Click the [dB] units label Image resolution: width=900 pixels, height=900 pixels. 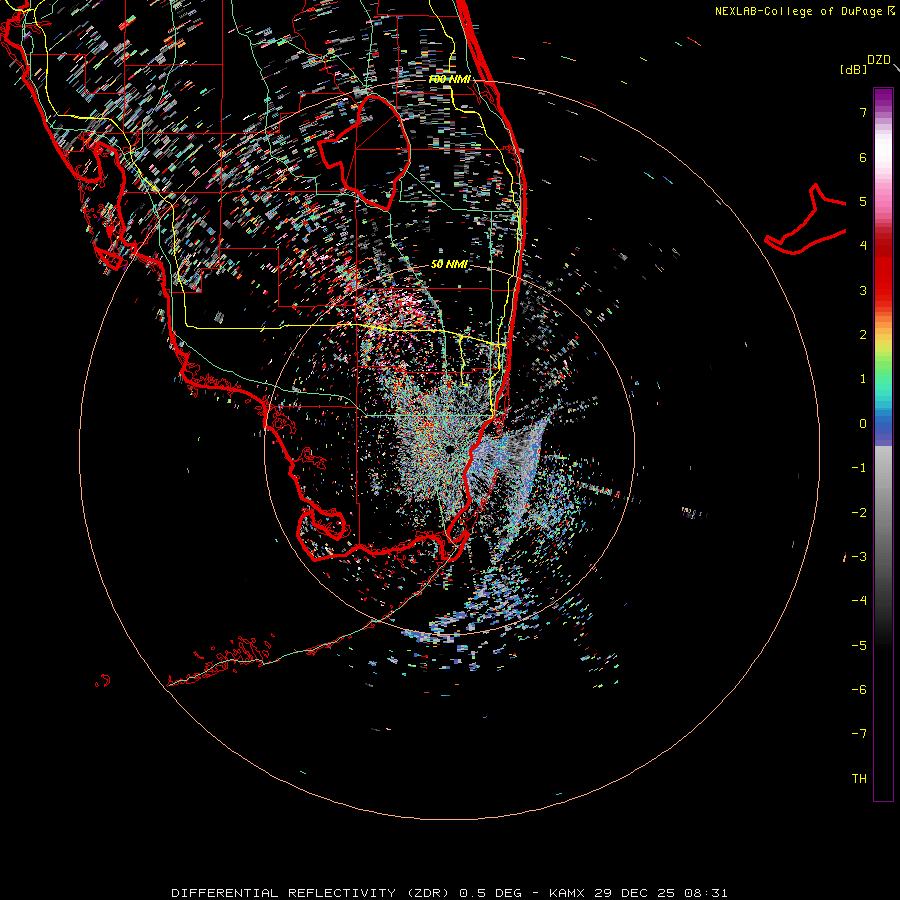pos(854,69)
